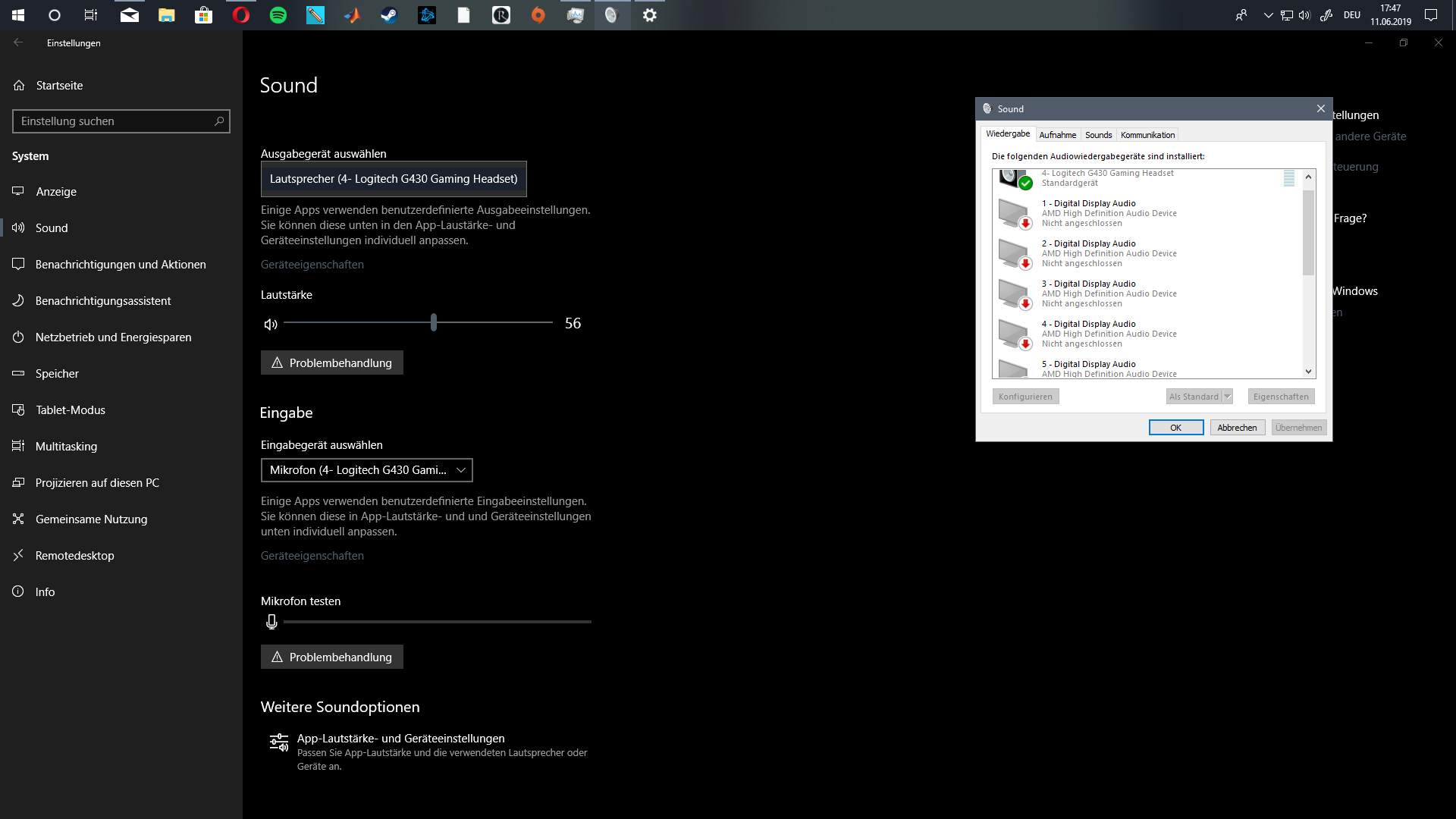Click the microphone icon under Mikrofon testen

[x=271, y=622]
